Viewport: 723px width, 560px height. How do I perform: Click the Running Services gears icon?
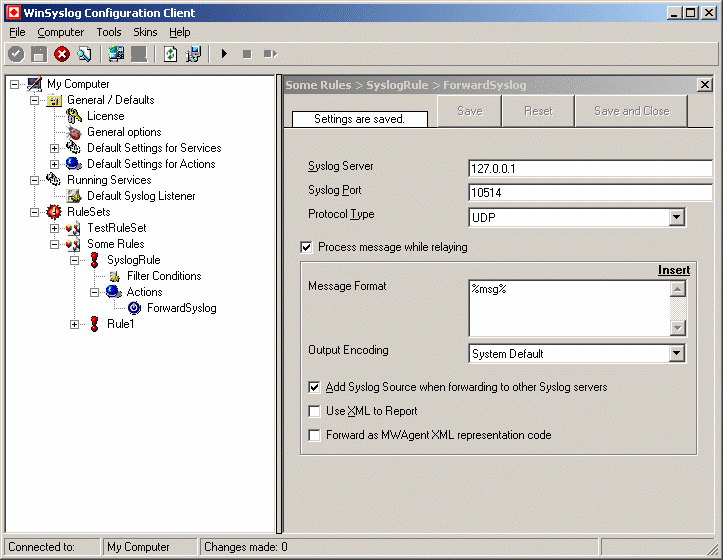pos(54,180)
